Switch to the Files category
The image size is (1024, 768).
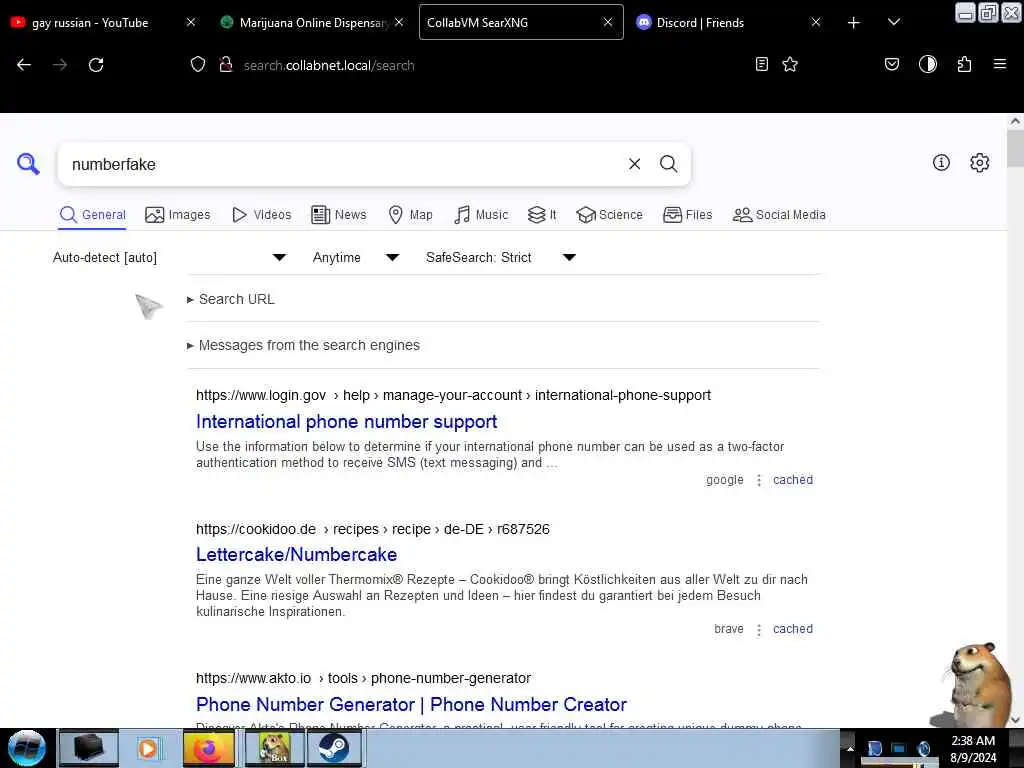[687, 215]
